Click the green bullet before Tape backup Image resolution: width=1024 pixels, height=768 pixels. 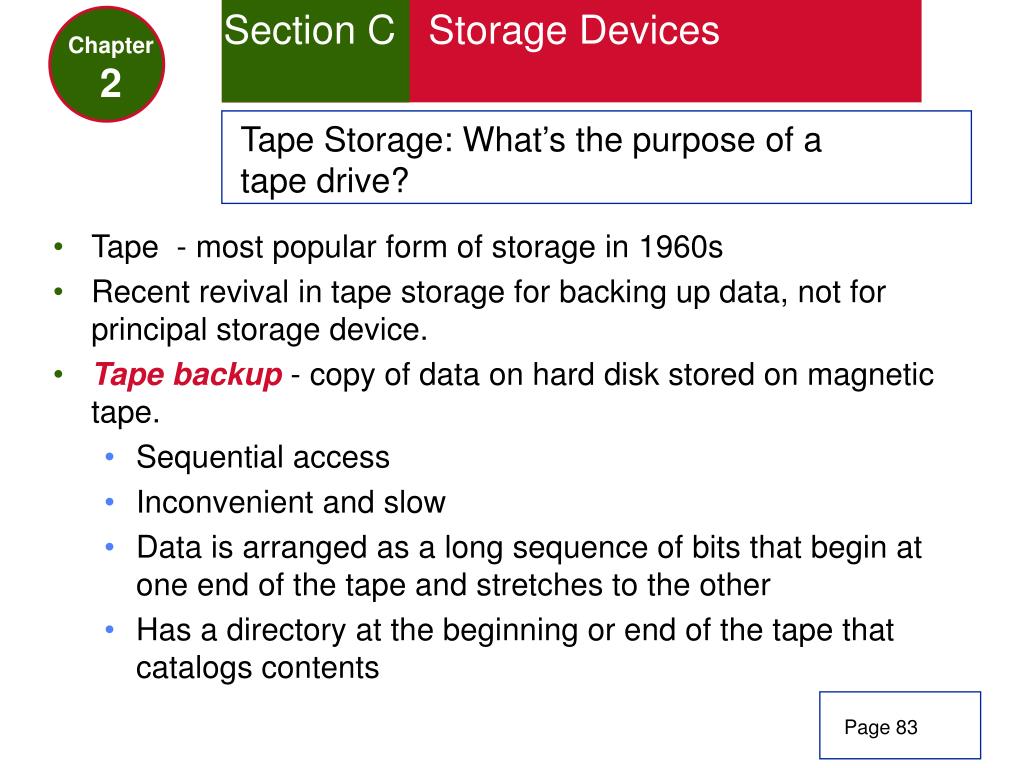pos(59,374)
